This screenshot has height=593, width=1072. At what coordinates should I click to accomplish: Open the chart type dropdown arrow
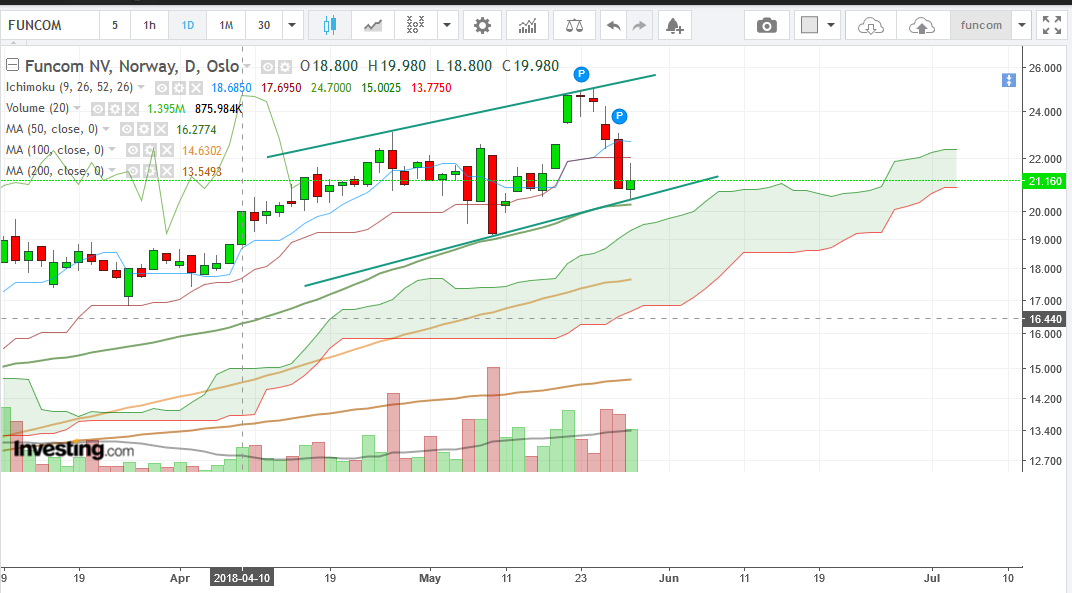(447, 25)
